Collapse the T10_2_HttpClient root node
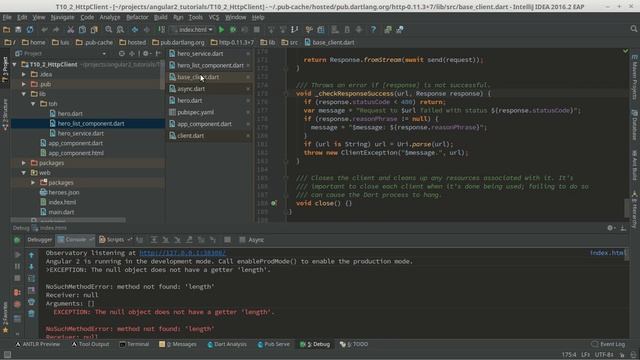This screenshot has height=360, width=640. 15,64
